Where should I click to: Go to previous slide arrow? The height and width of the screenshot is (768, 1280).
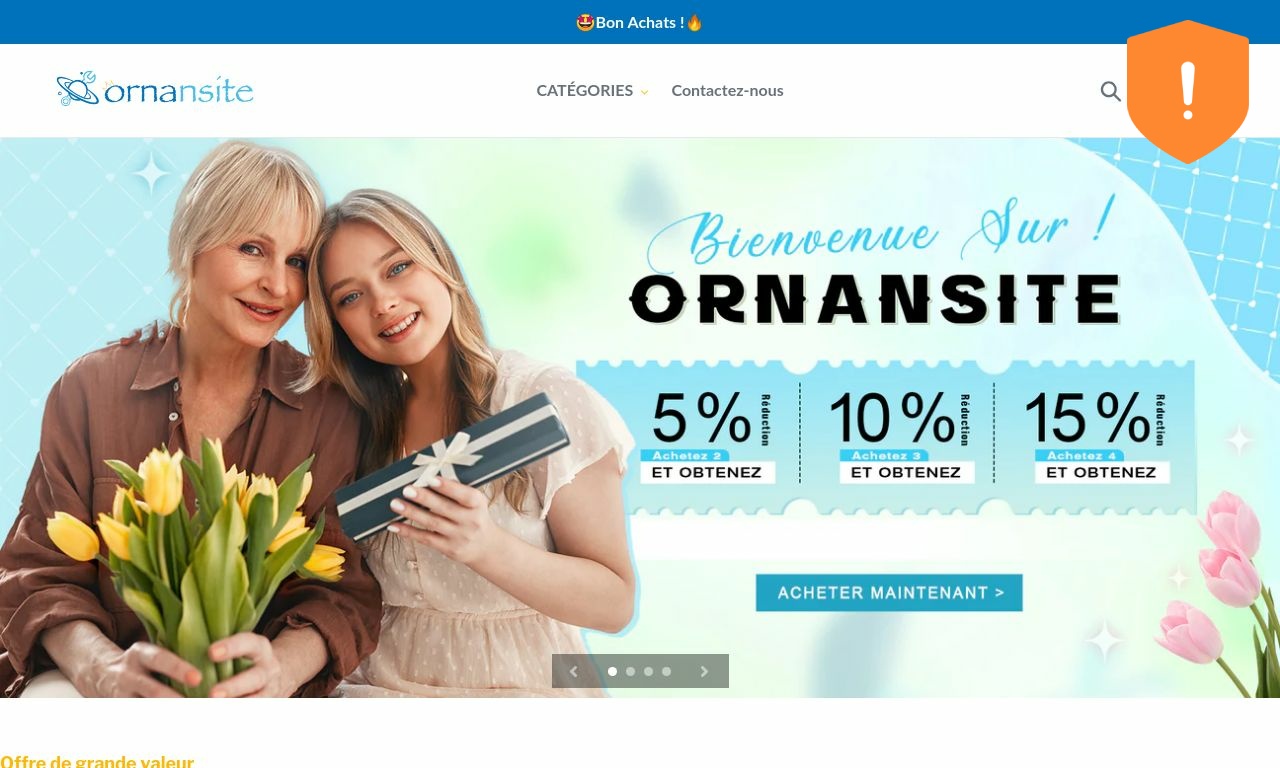573,672
